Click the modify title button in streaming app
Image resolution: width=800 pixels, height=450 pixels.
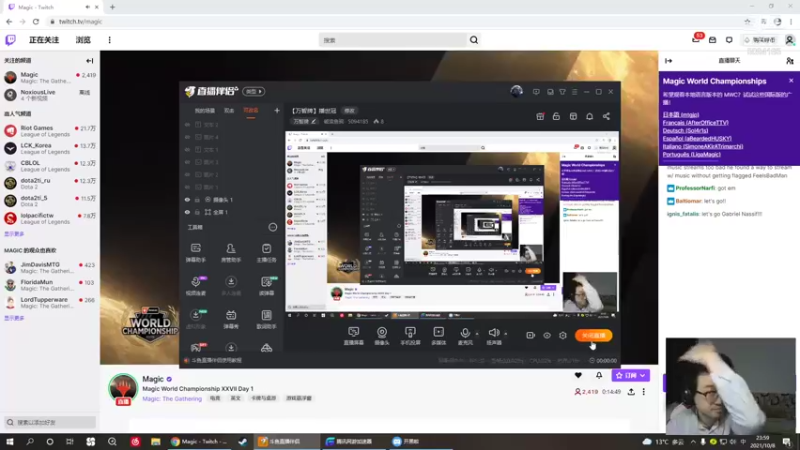click(349, 111)
